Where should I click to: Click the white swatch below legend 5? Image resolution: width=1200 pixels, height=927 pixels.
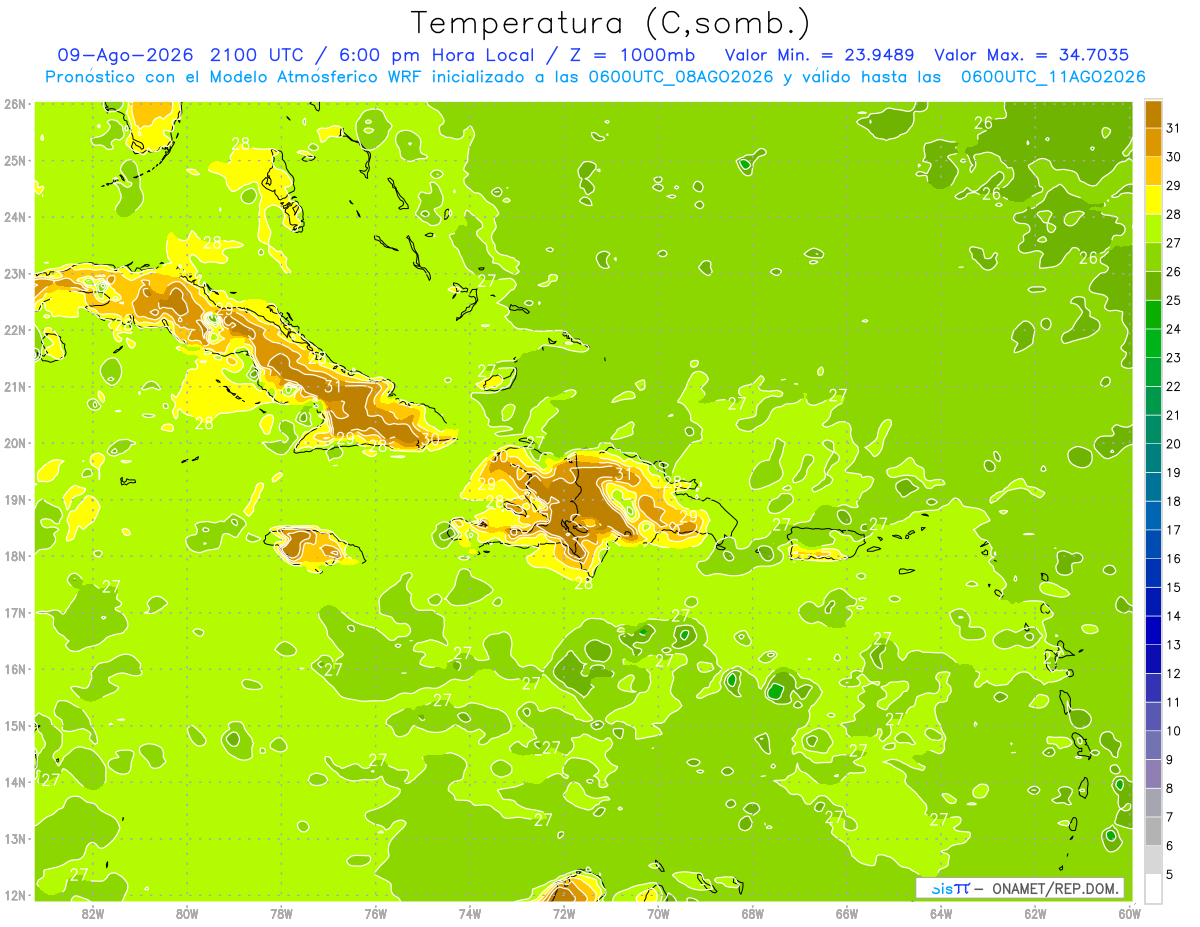tap(1153, 888)
